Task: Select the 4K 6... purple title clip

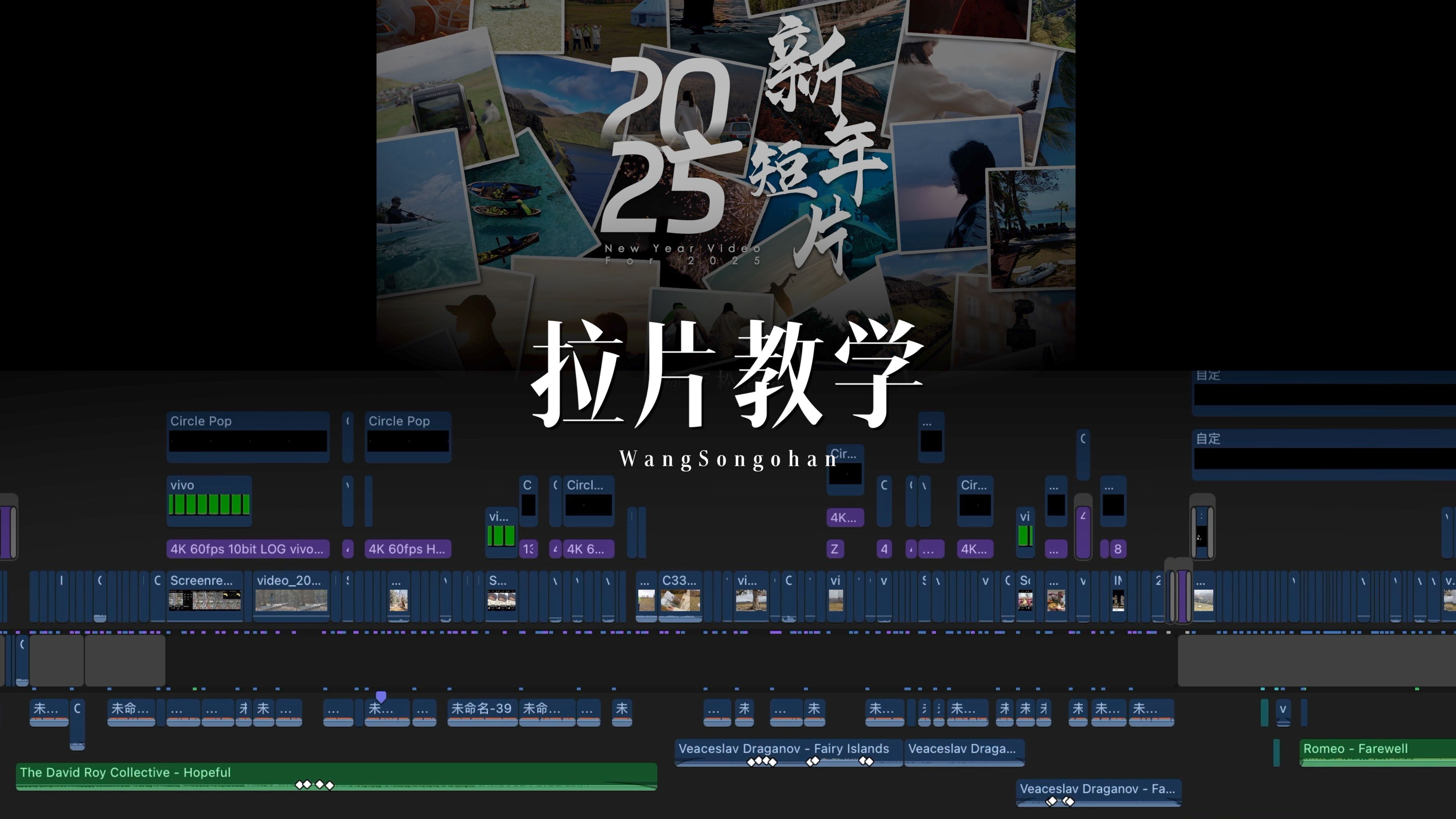Action: coord(588,549)
